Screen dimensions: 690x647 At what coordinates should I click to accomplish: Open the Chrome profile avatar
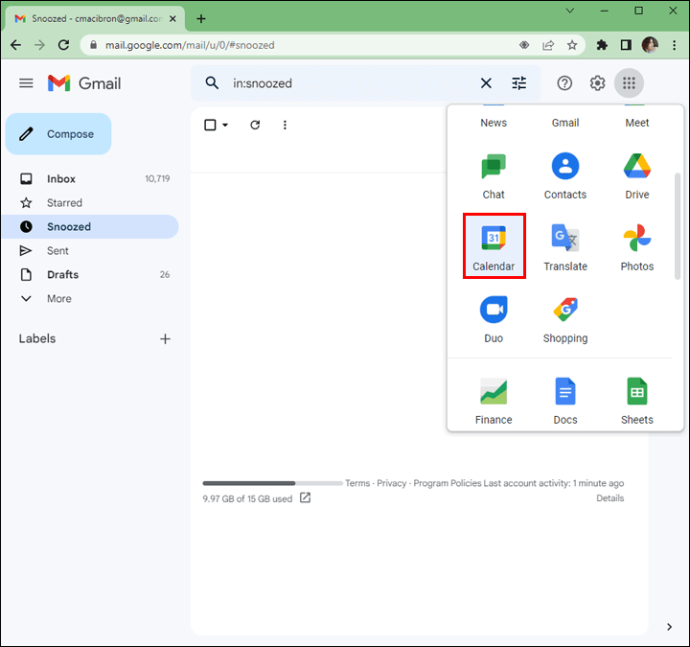(x=650, y=45)
